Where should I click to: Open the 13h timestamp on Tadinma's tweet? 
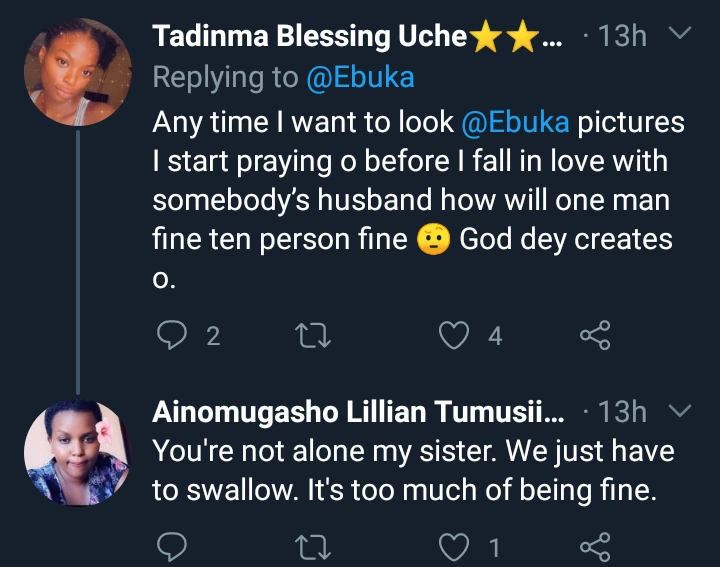[621, 37]
